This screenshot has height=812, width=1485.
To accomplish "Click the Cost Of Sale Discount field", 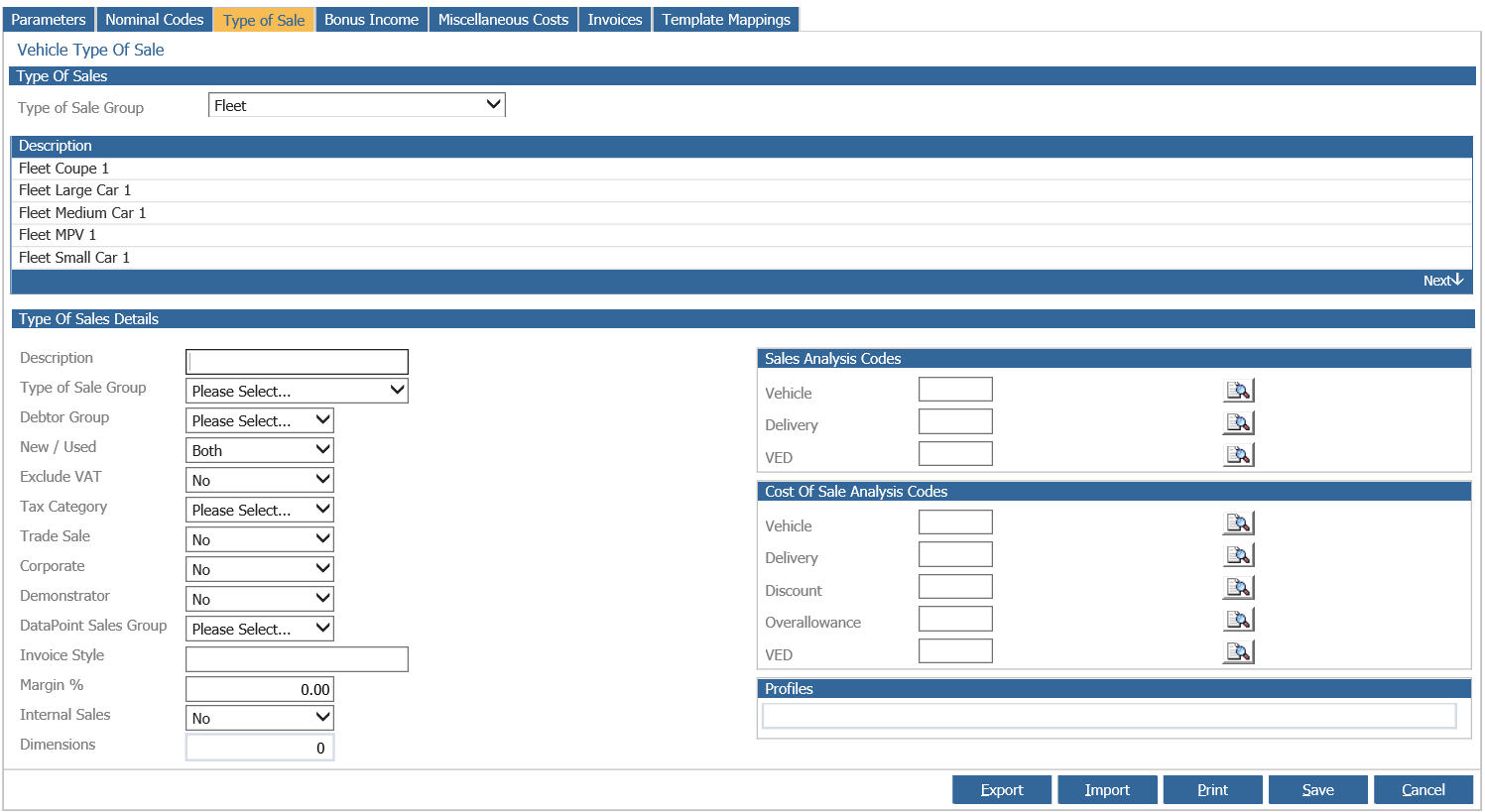I will [x=955, y=587].
